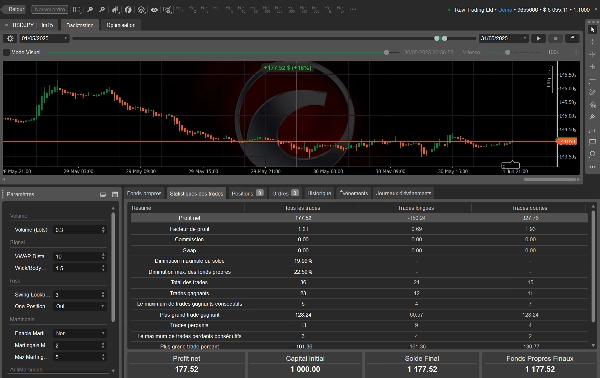
Task: Select the horizontal line drawing tool
Action: pos(592,80)
